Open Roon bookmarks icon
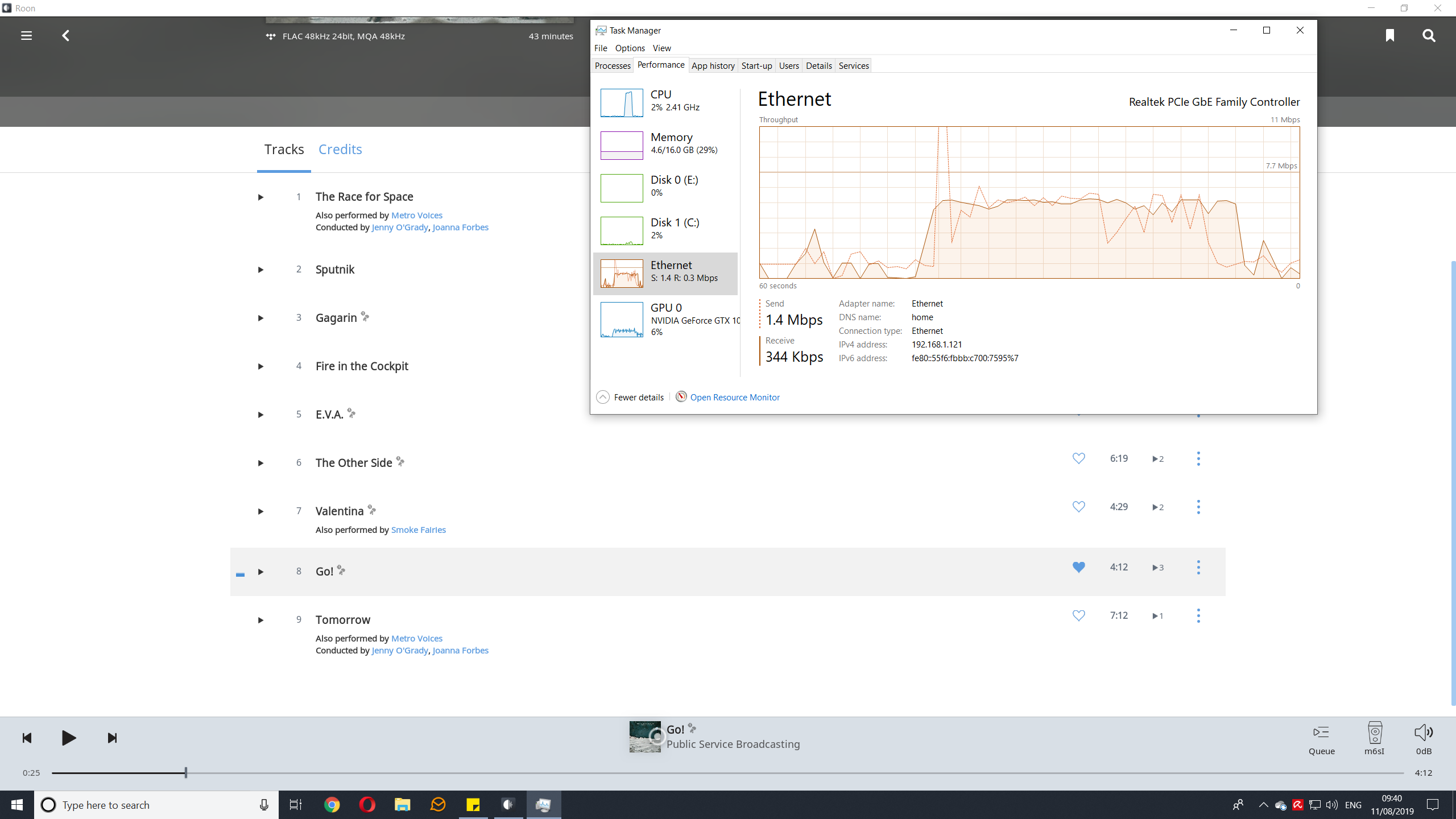Screen dimensions: 1456x819 point(1389,36)
